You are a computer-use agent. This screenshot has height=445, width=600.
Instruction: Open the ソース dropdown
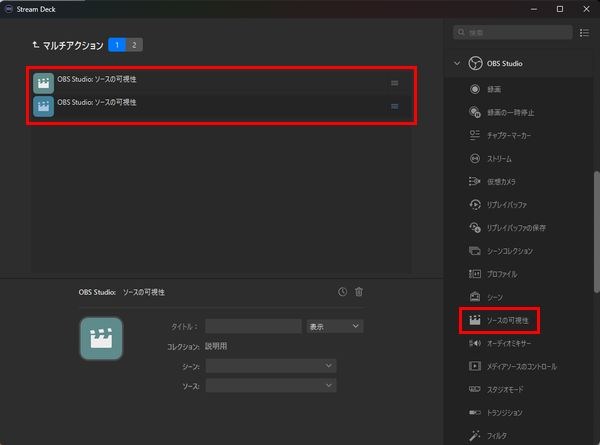(x=271, y=386)
